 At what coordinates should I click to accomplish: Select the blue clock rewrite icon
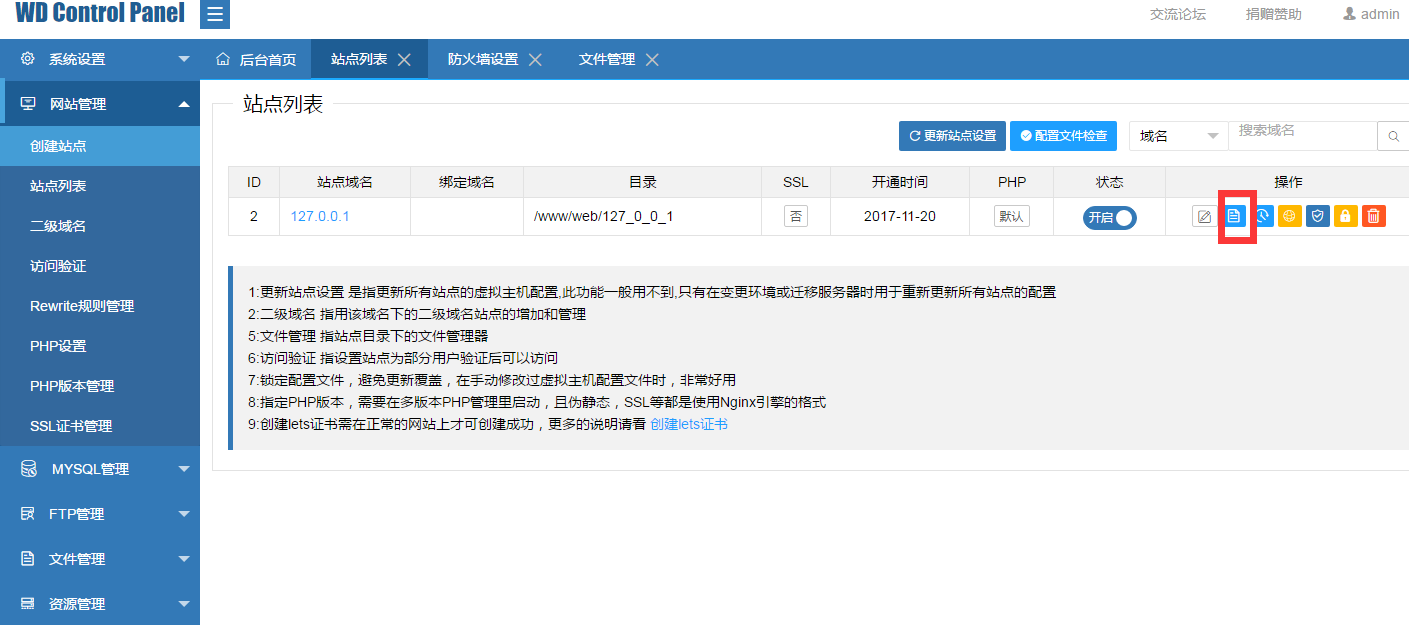coord(1263,215)
